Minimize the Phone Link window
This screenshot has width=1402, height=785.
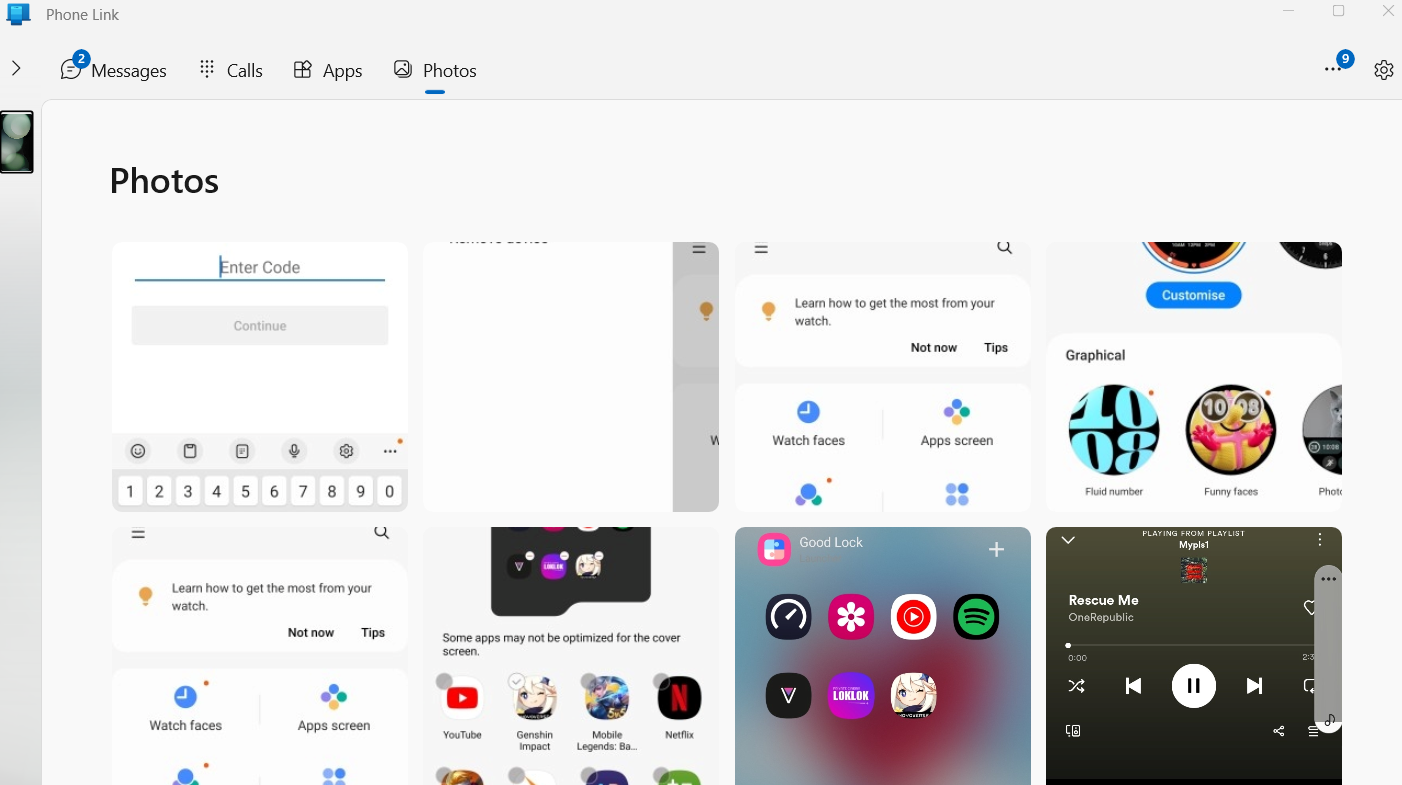pos(1290,11)
